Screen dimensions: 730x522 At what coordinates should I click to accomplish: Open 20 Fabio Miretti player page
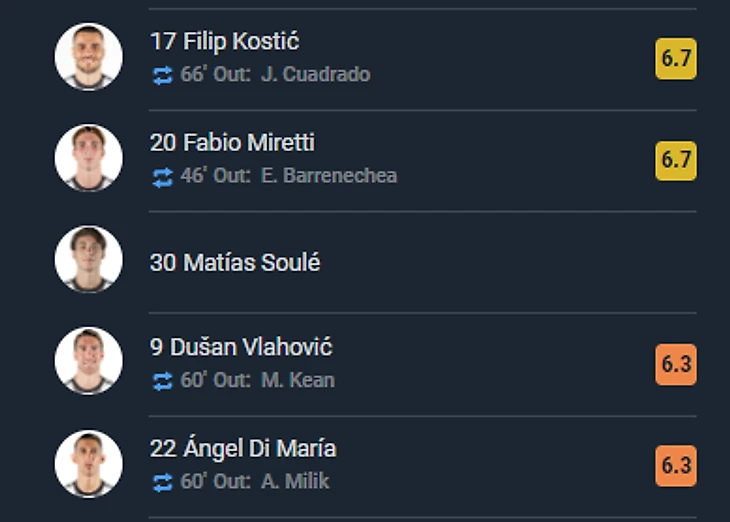(x=232, y=143)
